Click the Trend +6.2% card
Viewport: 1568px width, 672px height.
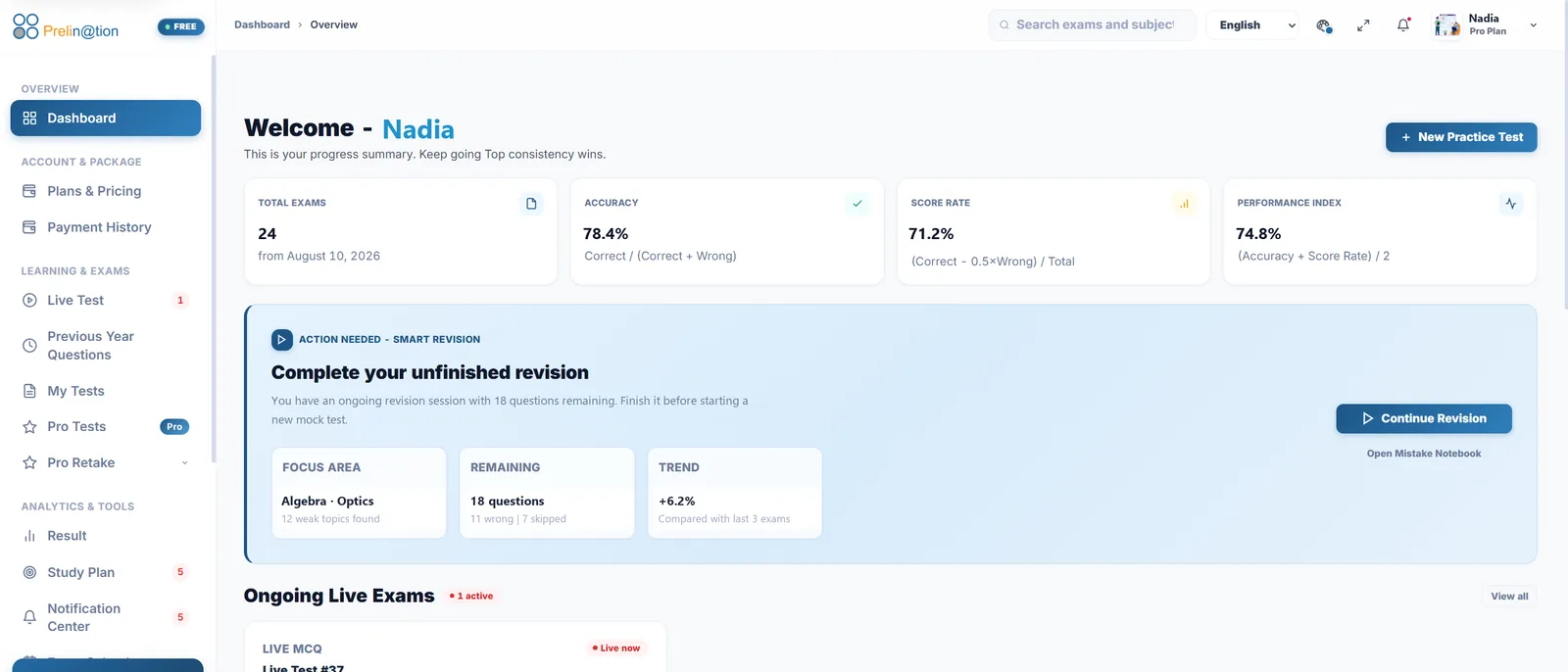pyautogui.click(x=735, y=493)
